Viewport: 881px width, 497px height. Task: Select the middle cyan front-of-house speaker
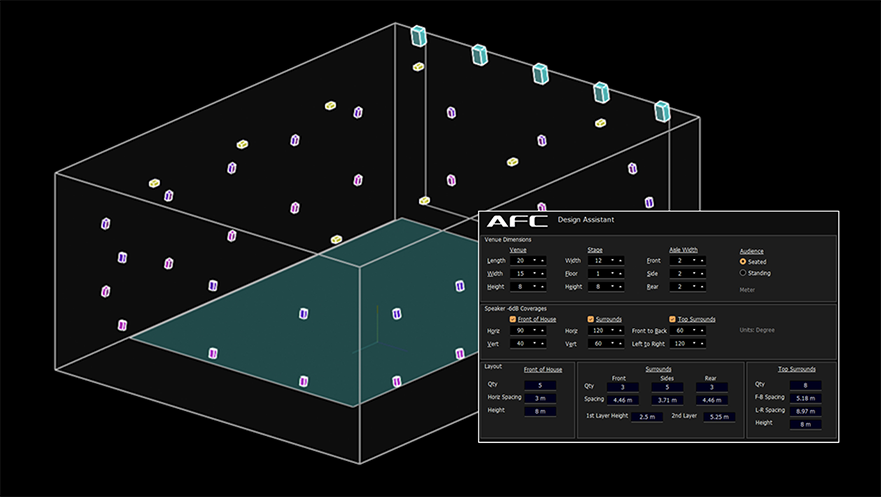[540, 73]
